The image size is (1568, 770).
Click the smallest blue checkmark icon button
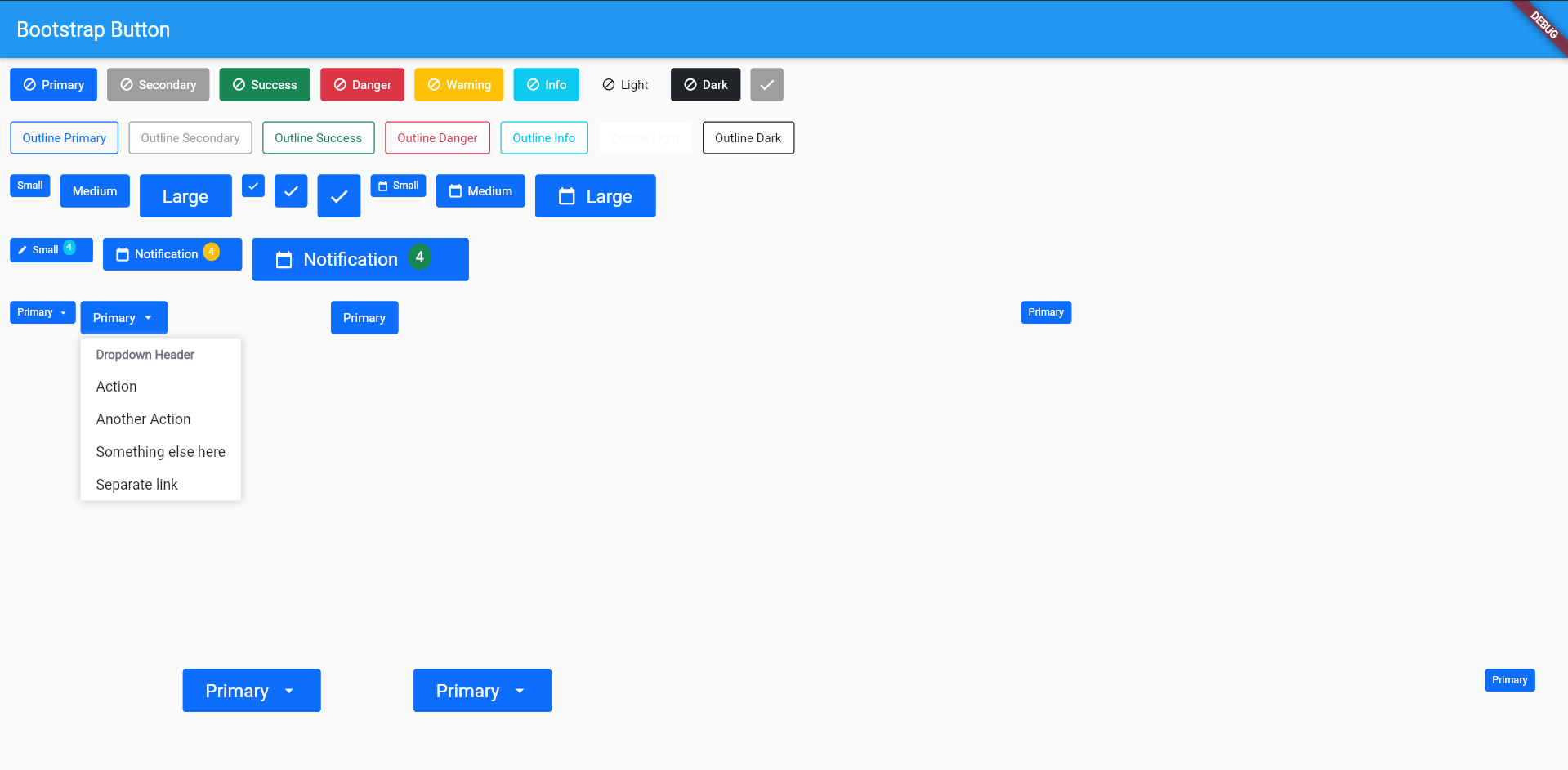(x=253, y=186)
